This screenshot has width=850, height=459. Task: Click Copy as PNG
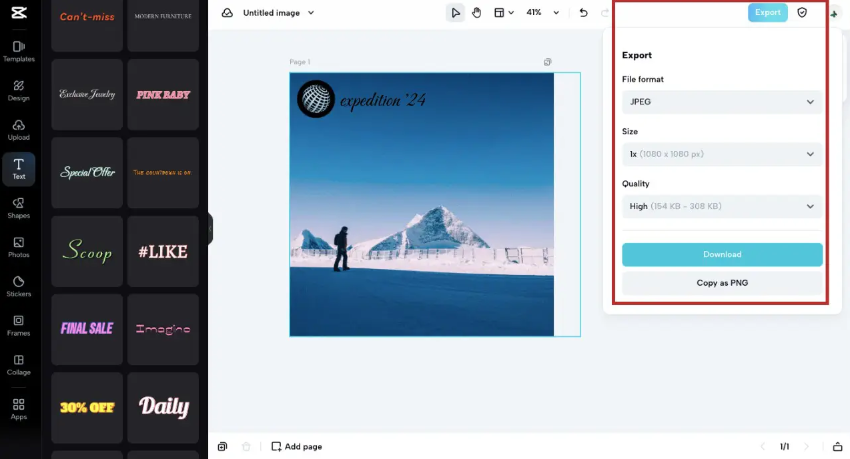[x=722, y=283]
